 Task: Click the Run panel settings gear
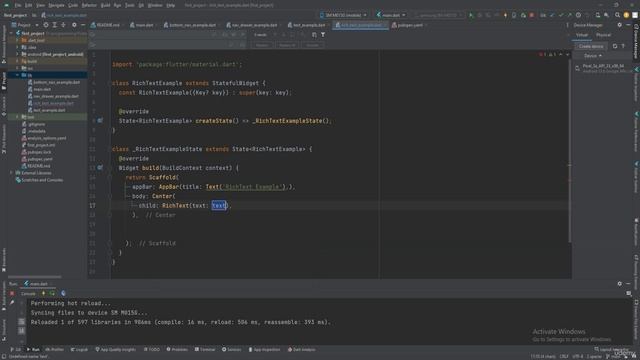[620, 284]
